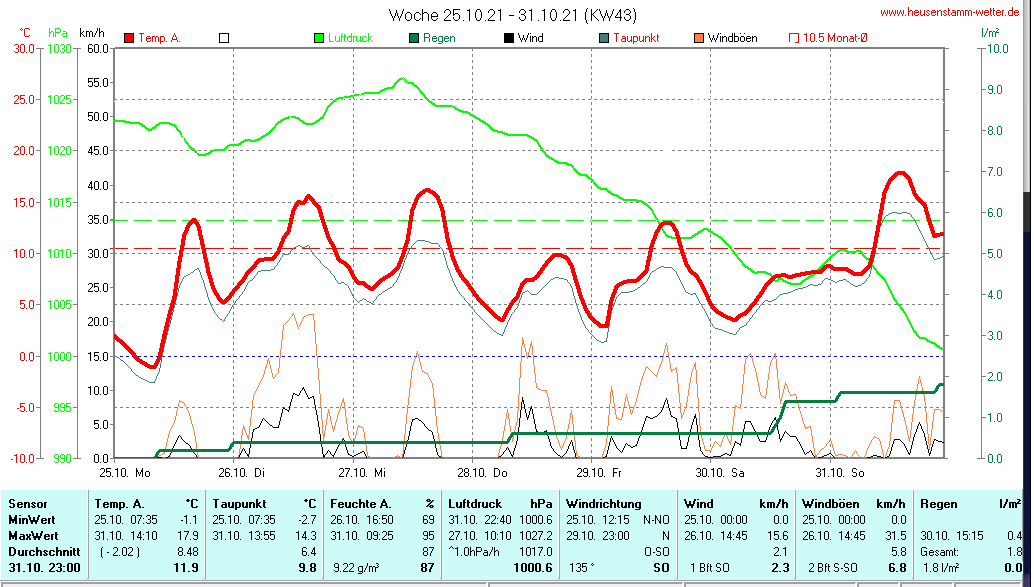Click the '30.10. 15:15' rain timestamp

tap(952, 536)
